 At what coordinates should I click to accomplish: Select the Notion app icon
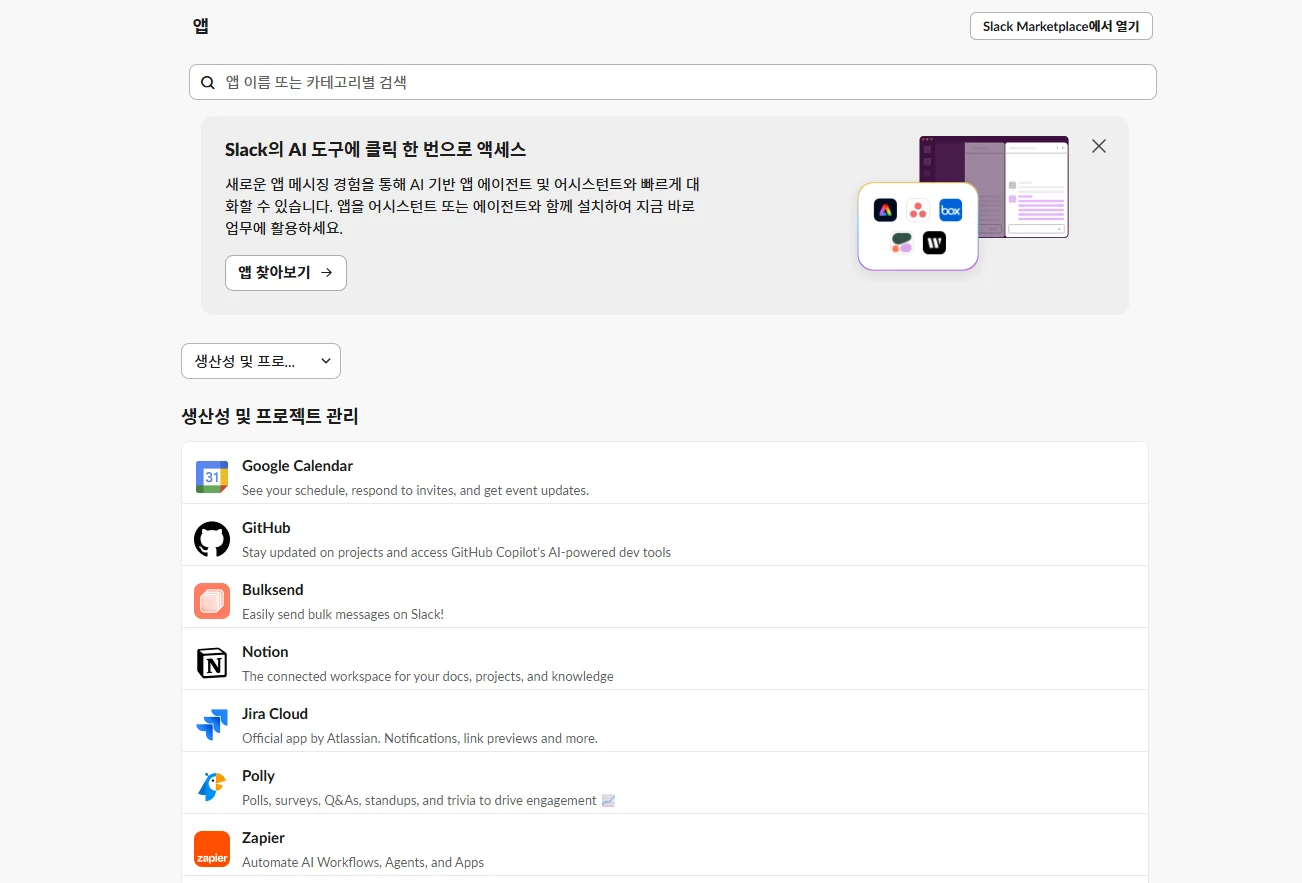click(x=212, y=663)
